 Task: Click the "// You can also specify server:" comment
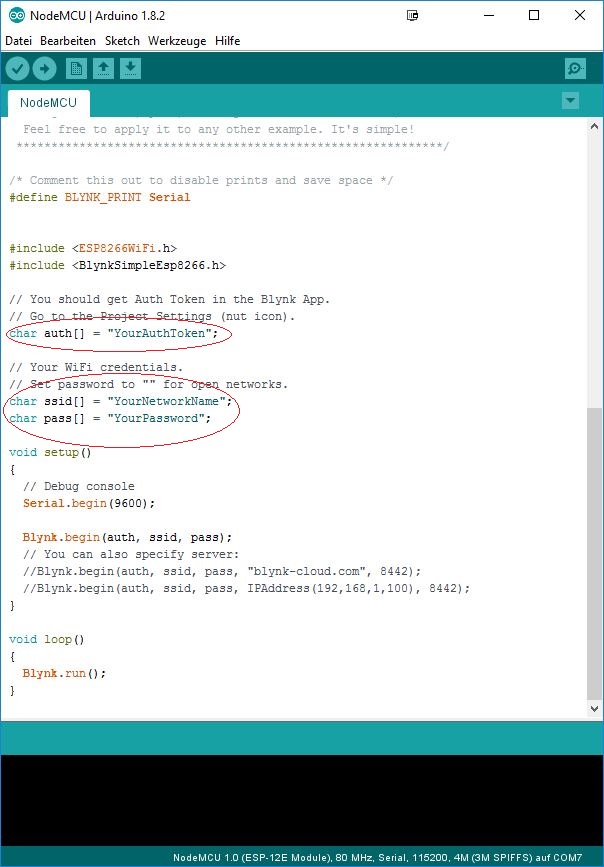click(x=131, y=554)
